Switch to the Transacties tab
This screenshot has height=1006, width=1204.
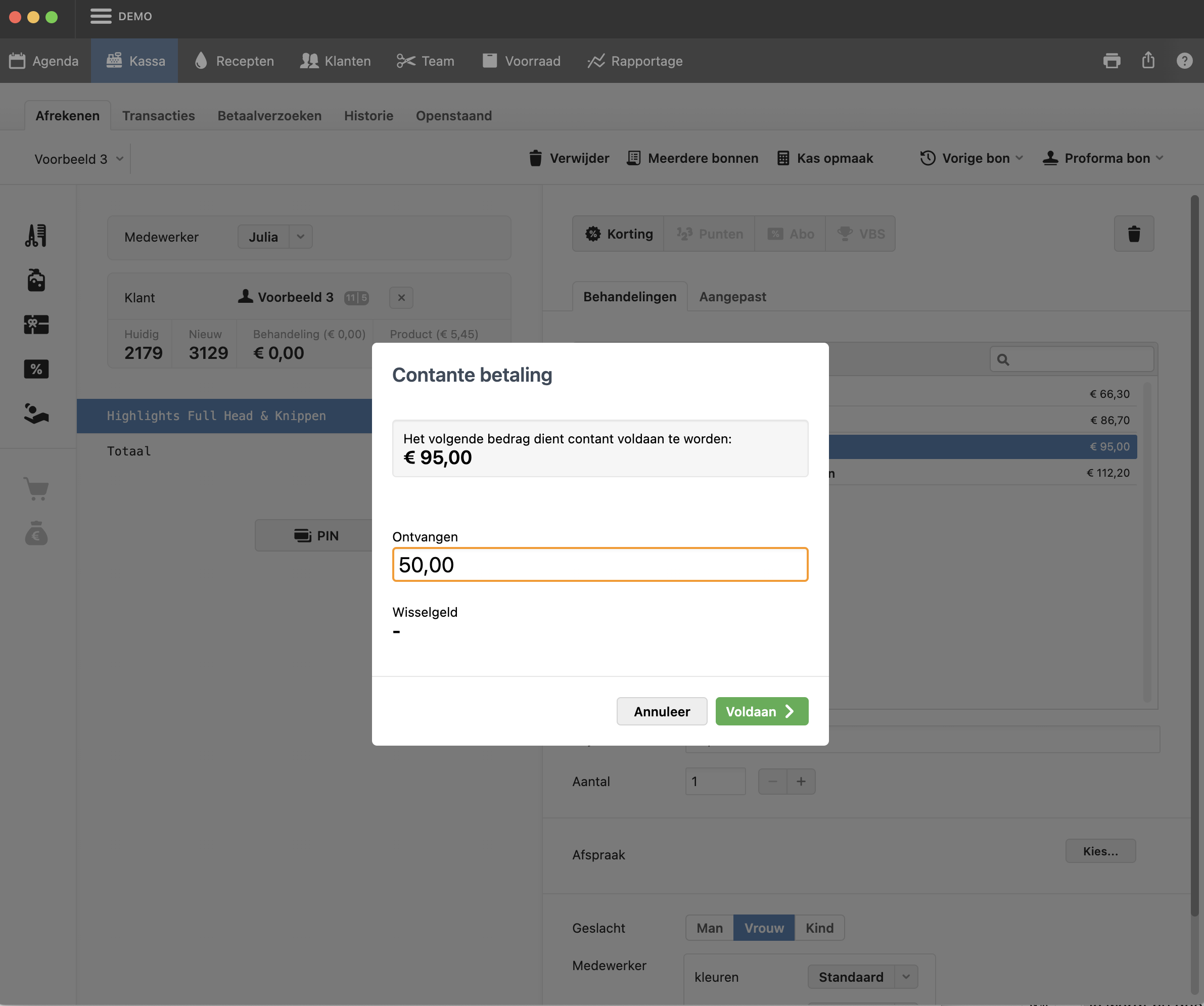tap(158, 116)
